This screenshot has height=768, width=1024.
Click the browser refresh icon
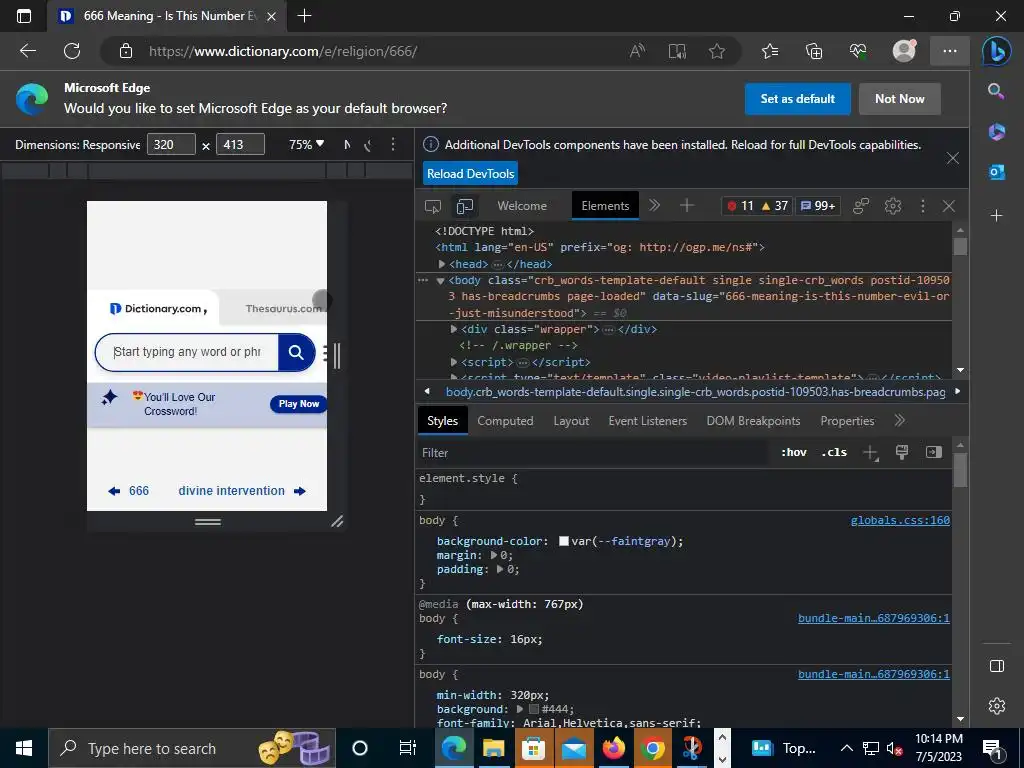72,51
